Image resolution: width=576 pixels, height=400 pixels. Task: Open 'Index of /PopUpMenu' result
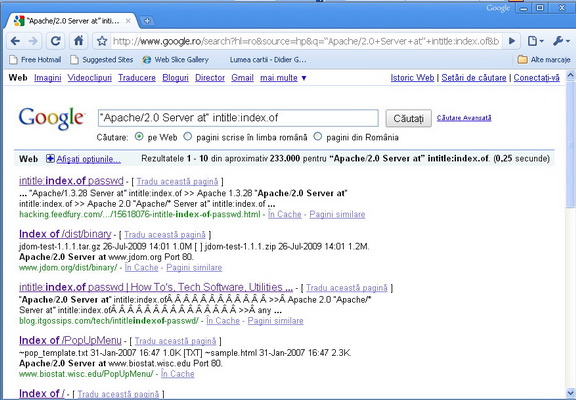pos(70,340)
